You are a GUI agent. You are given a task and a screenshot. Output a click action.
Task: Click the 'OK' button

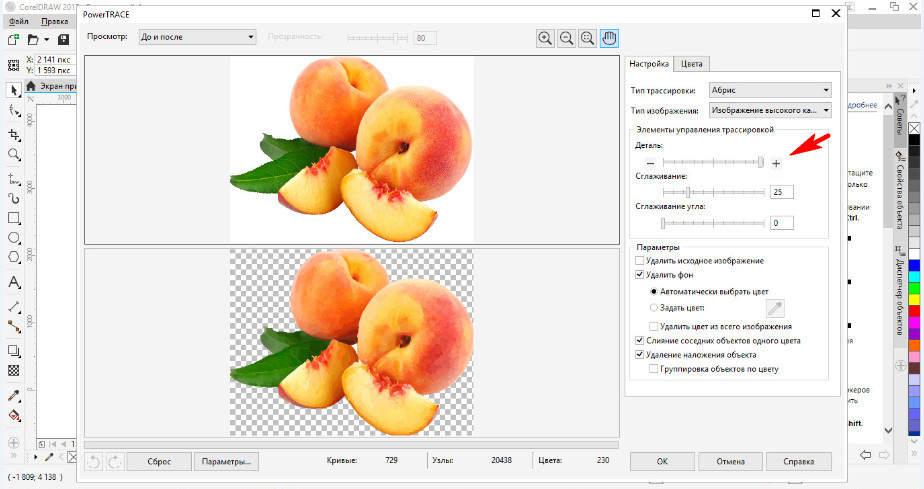click(x=662, y=462)
